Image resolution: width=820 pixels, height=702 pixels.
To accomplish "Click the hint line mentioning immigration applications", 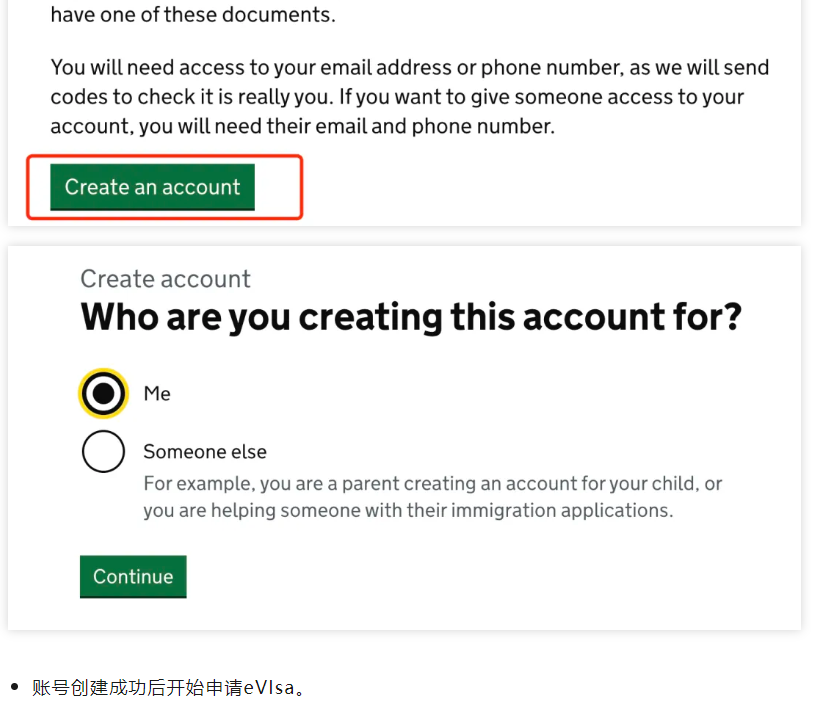I will [x=408, y=510].
